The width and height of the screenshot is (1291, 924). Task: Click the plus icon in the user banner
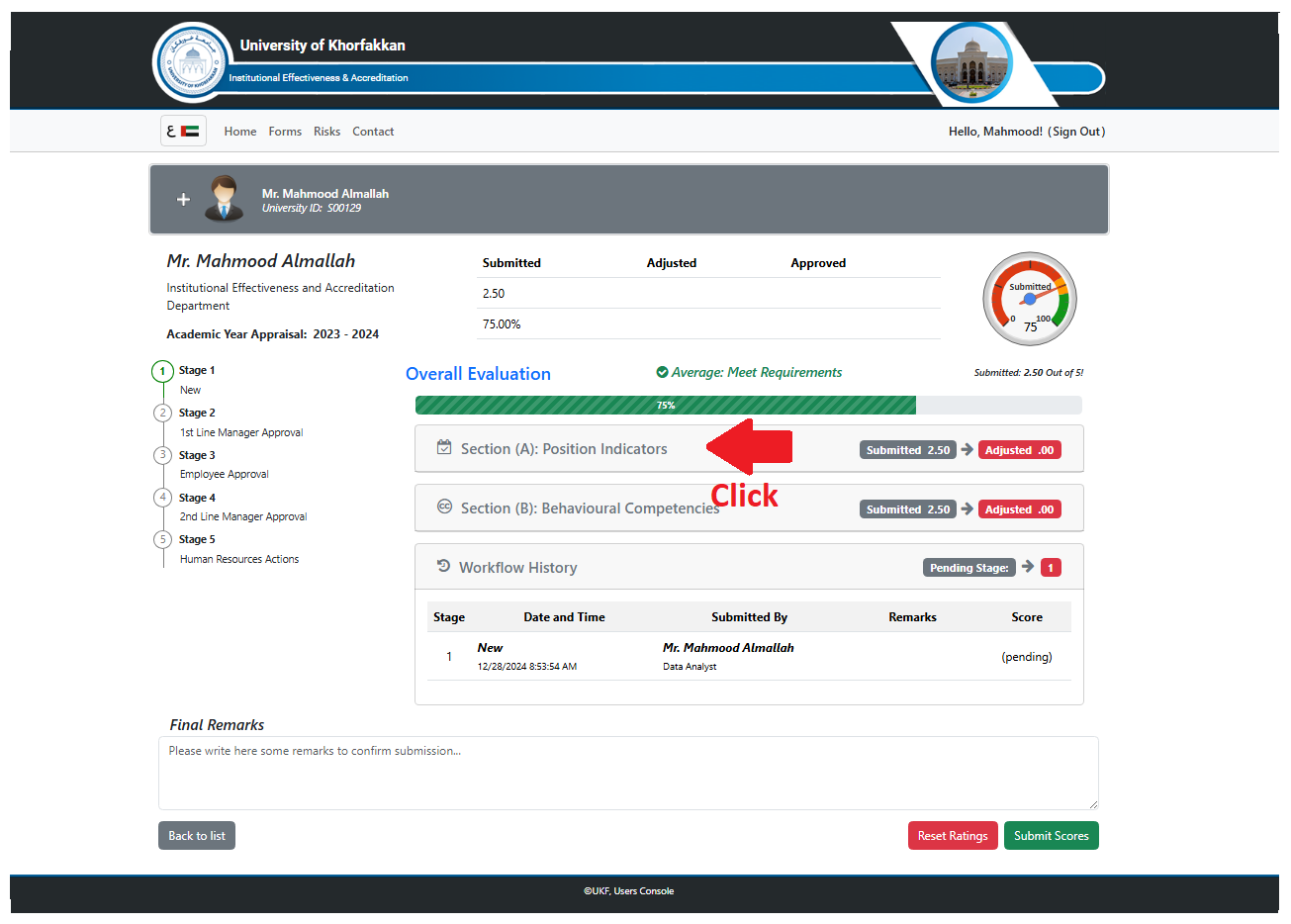point(183,200)
